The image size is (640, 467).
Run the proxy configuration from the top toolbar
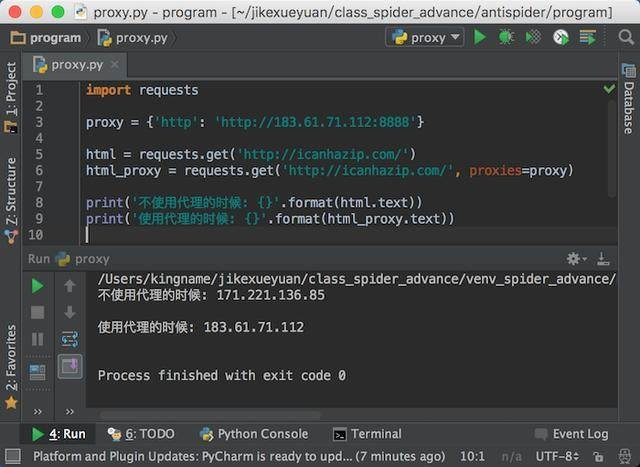pyautogui.click(x=480, y=37)
